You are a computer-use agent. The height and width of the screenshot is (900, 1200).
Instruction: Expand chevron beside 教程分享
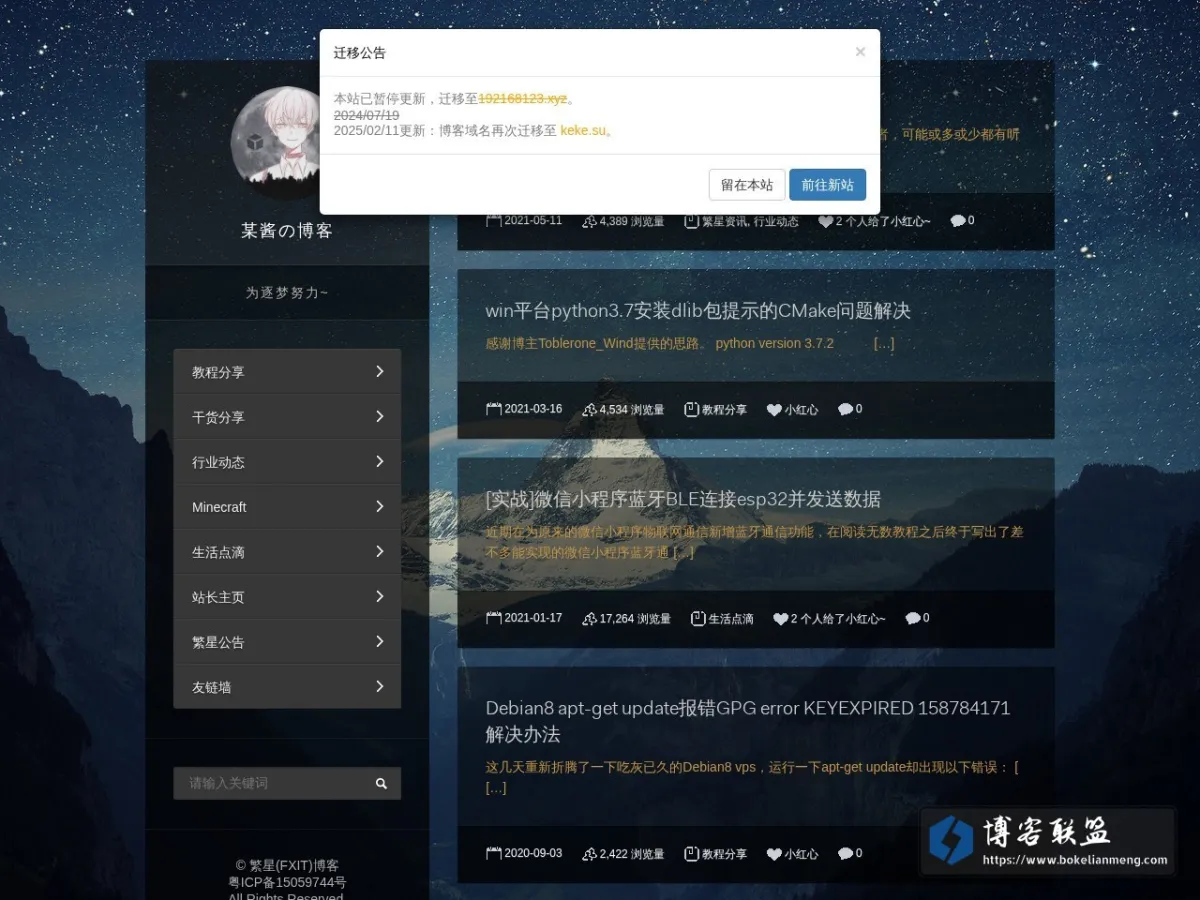[380, 371]
